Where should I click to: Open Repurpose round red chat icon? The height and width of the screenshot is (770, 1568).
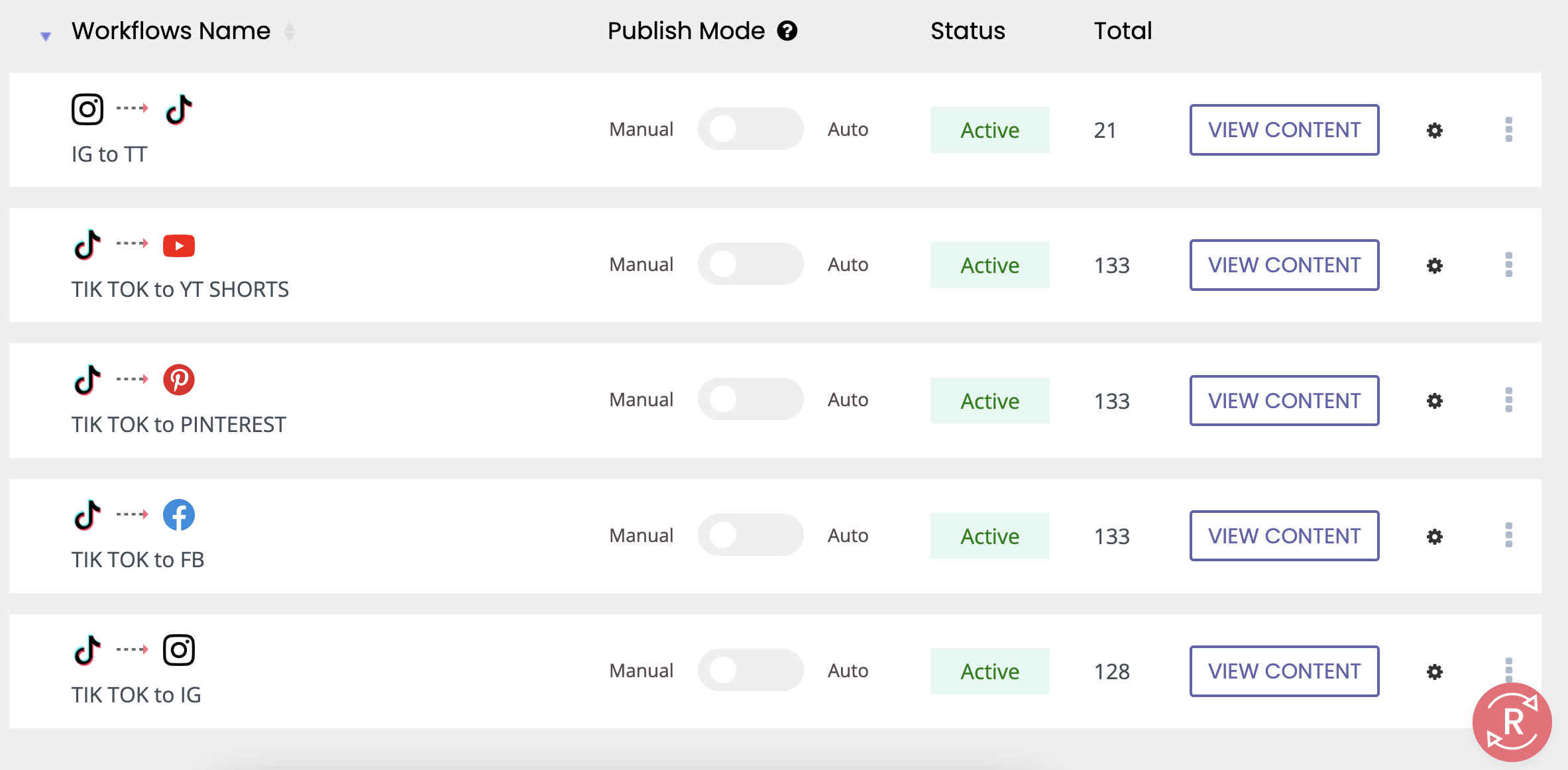(x=1512, y=722)
